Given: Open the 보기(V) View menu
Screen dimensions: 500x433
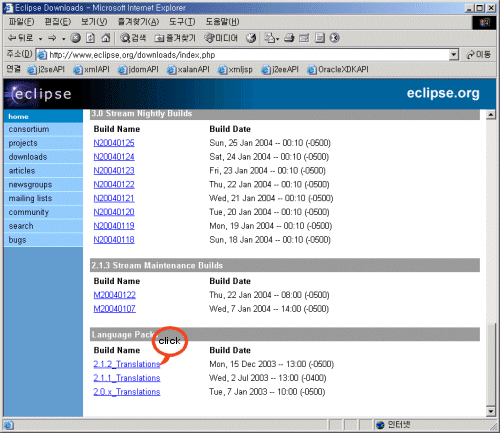Looking at the screenshot, I should (x=94, y=22).
